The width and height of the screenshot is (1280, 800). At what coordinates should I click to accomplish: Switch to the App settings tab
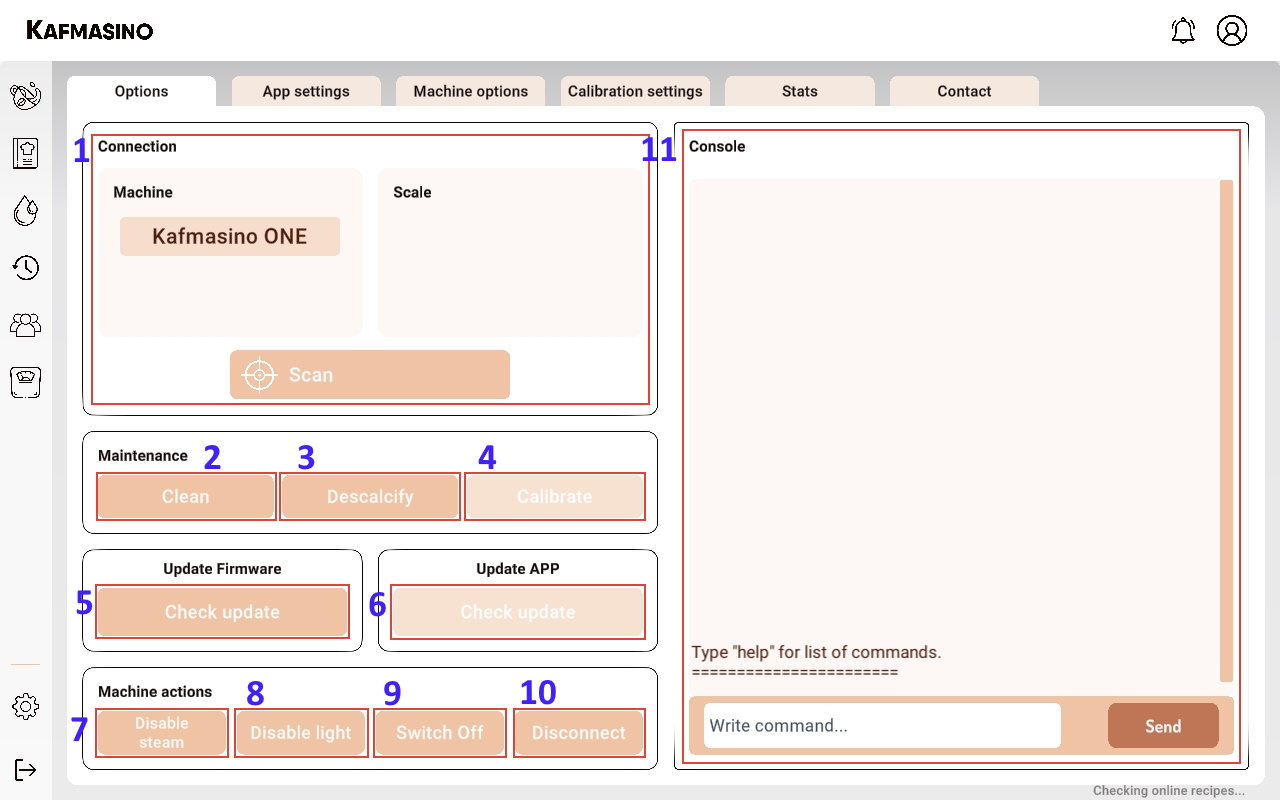click(x=306, y=91)
